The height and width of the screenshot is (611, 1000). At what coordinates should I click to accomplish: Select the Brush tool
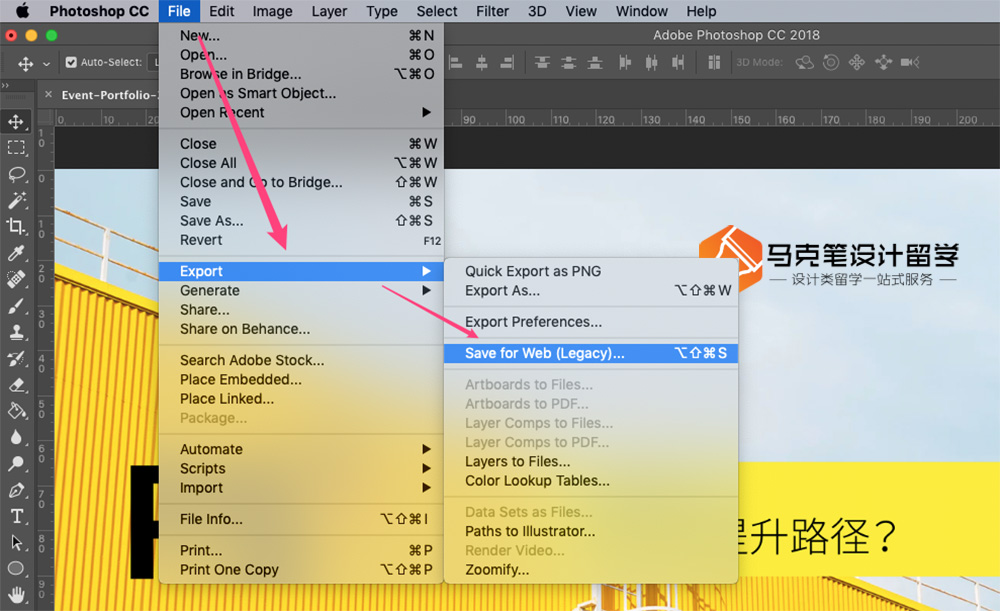coord(16,306)
